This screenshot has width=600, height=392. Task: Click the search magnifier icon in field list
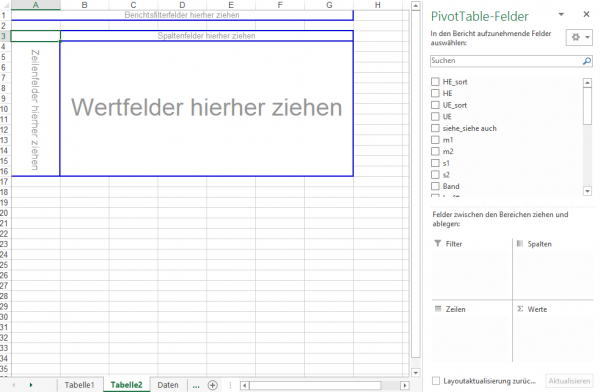coord(587,61)
